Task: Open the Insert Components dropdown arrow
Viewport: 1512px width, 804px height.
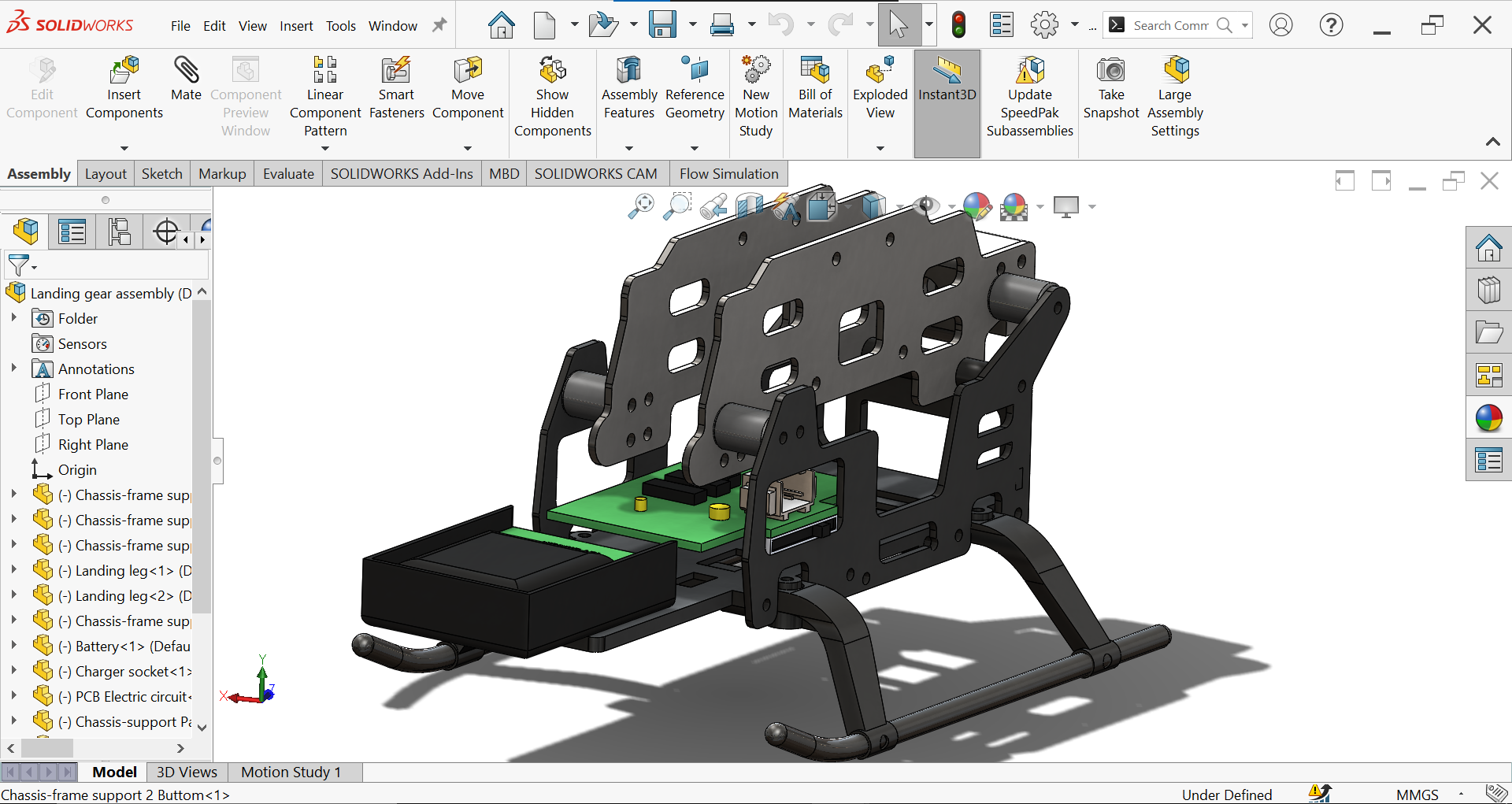Action: 124,148
